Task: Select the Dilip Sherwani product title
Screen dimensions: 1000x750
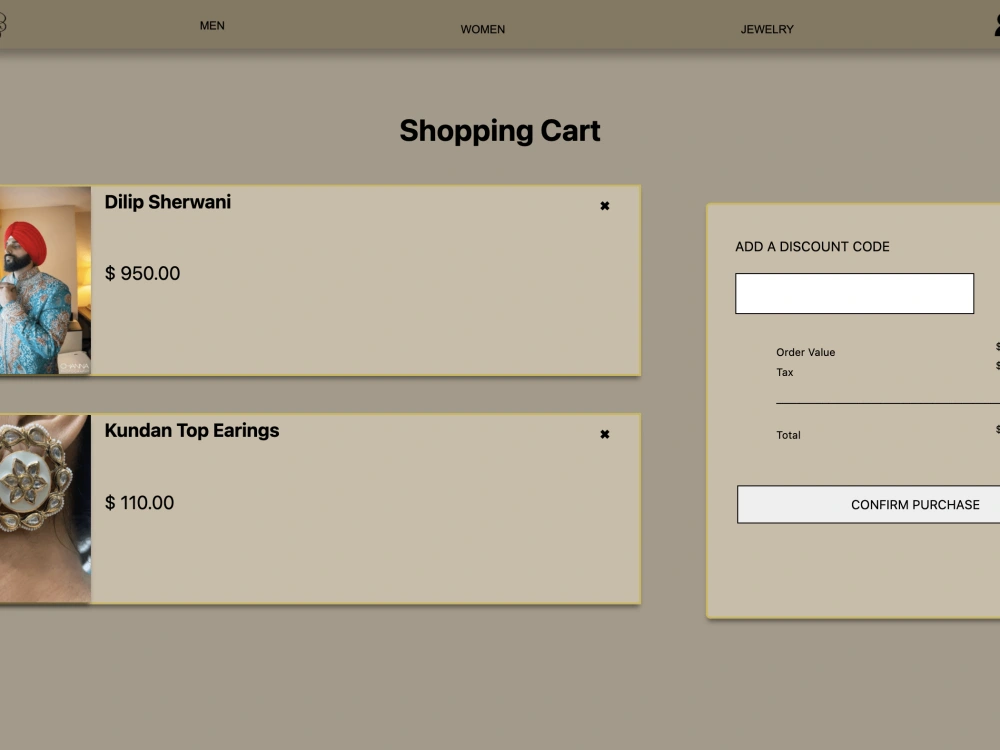Action: tap(168, 202)
